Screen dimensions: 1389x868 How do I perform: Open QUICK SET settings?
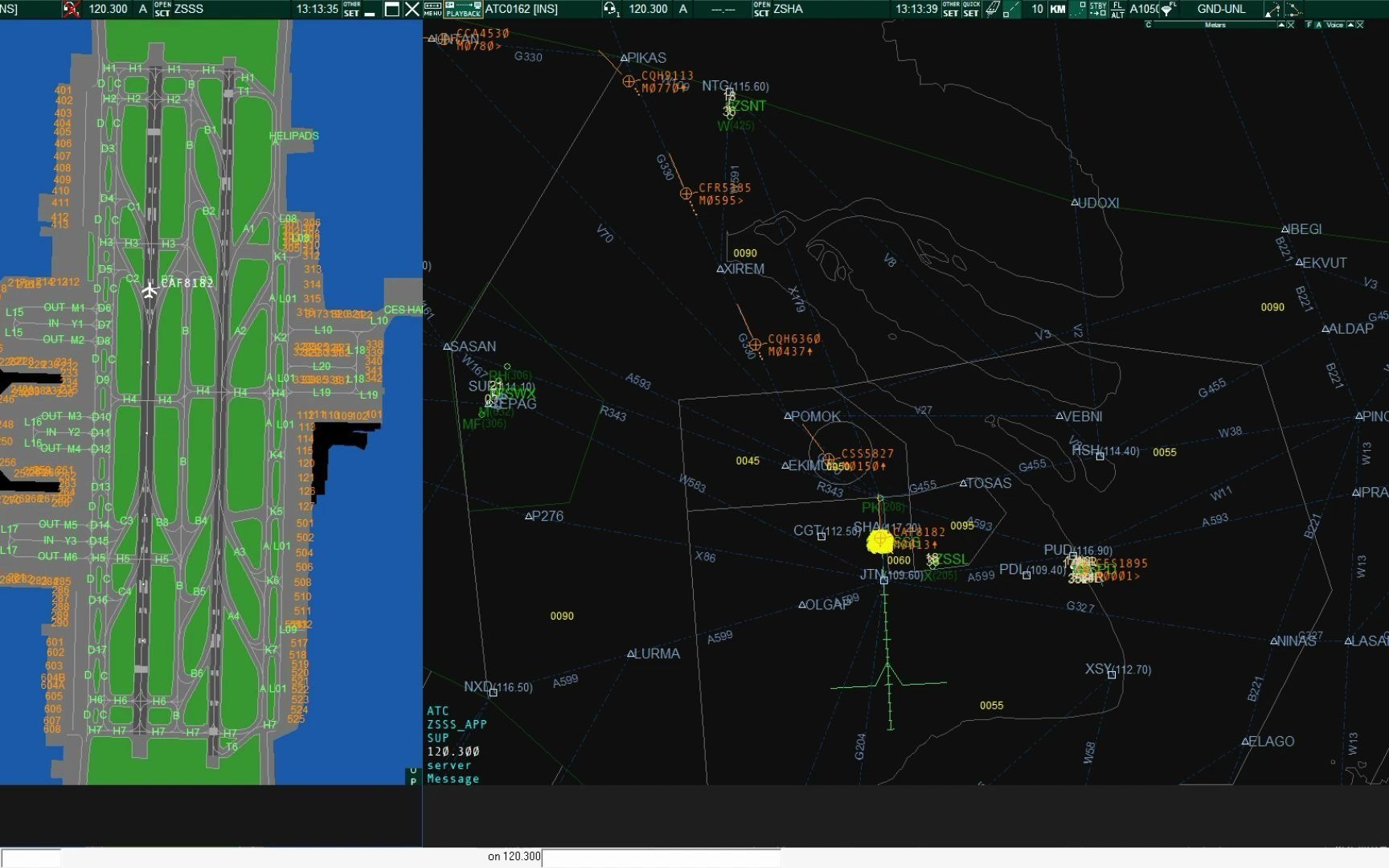tap(971, 9)
